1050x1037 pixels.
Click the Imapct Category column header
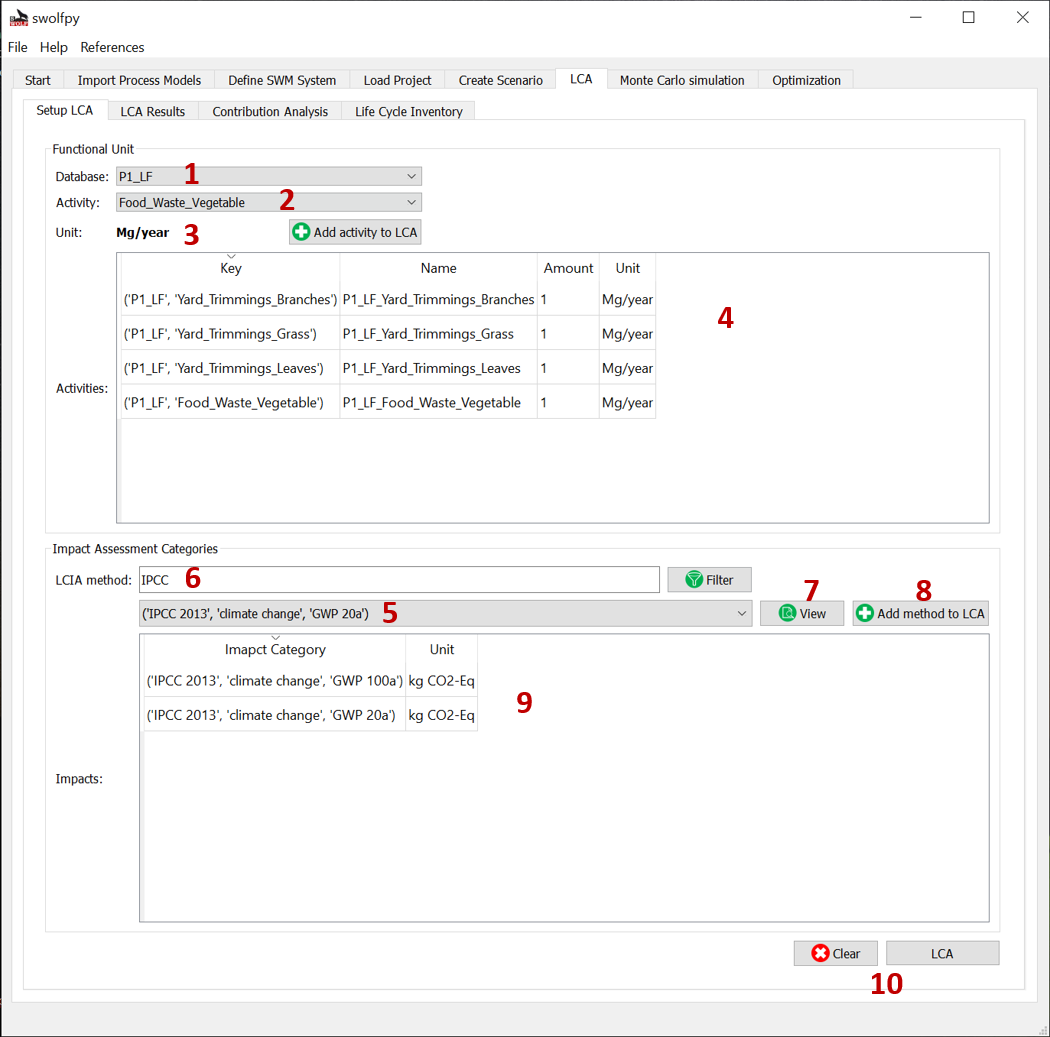pos(275,649)
